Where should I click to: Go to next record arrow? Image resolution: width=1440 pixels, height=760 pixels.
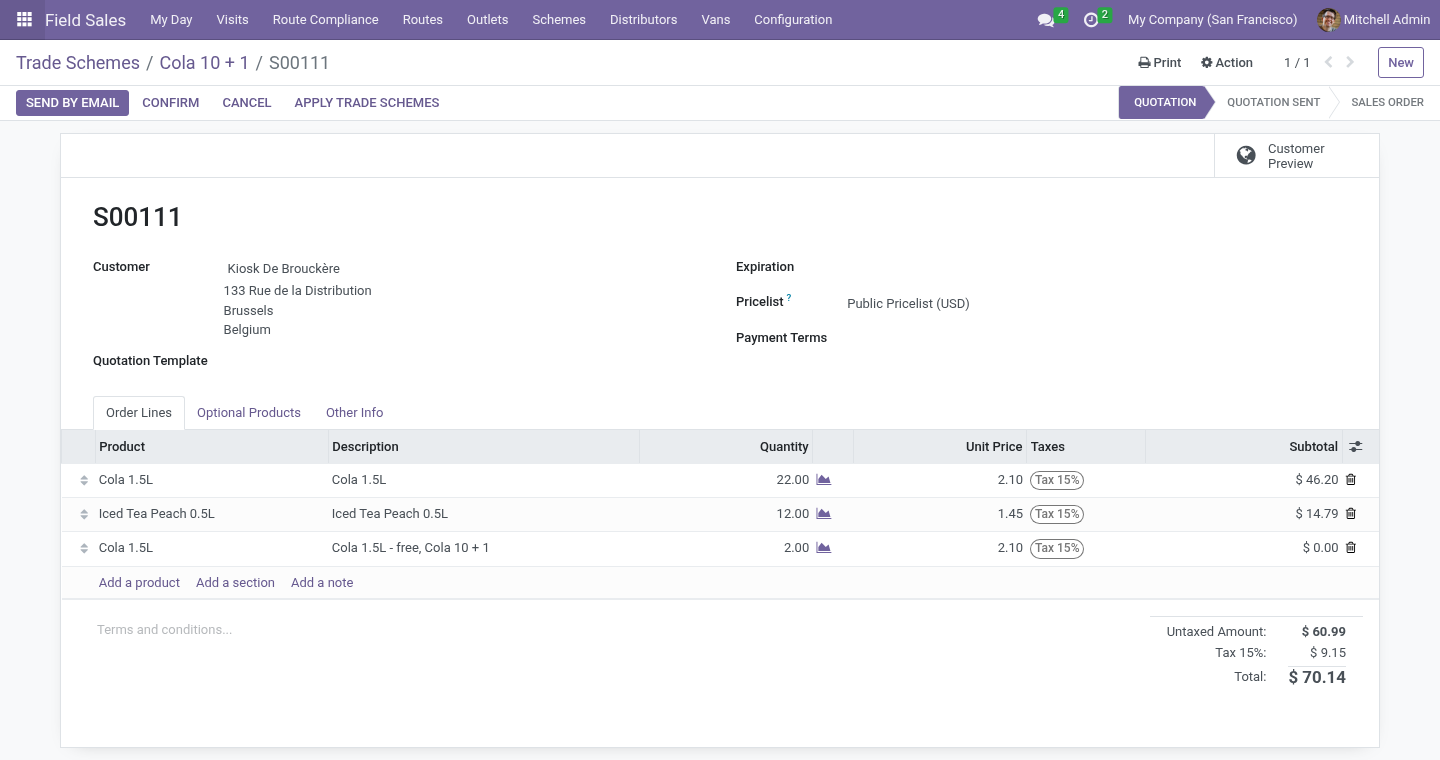[1350, 62]
